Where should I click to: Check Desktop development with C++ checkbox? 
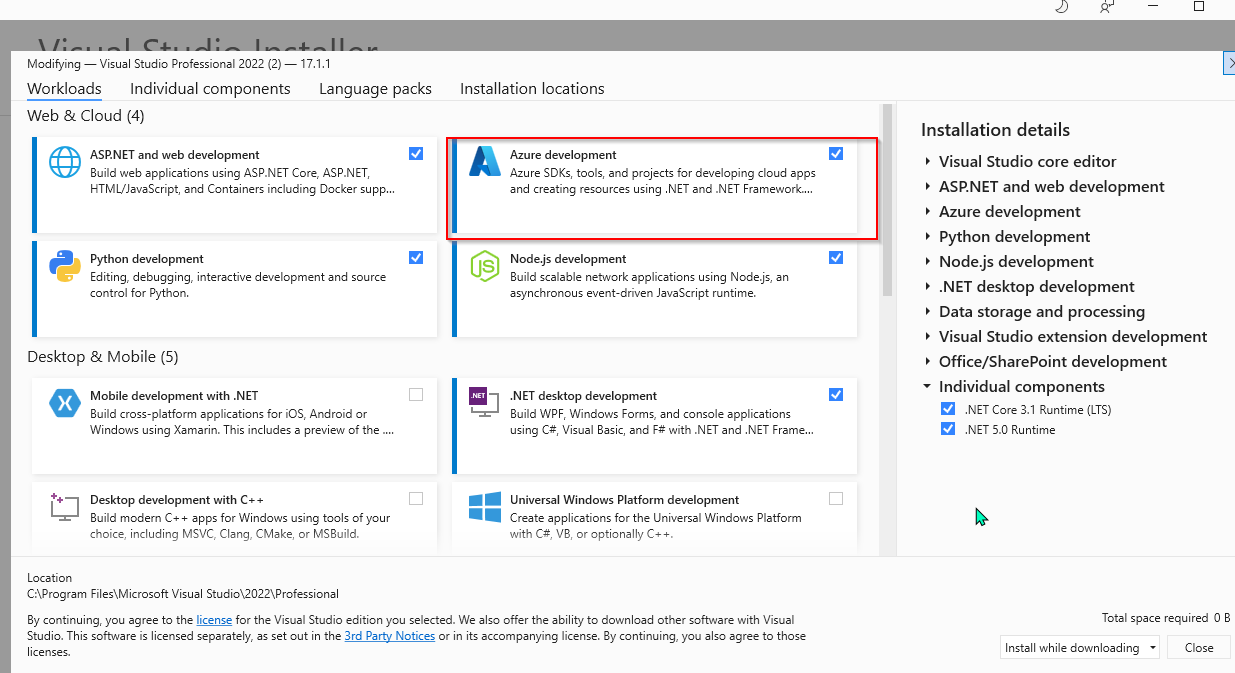tap(416, 499)
